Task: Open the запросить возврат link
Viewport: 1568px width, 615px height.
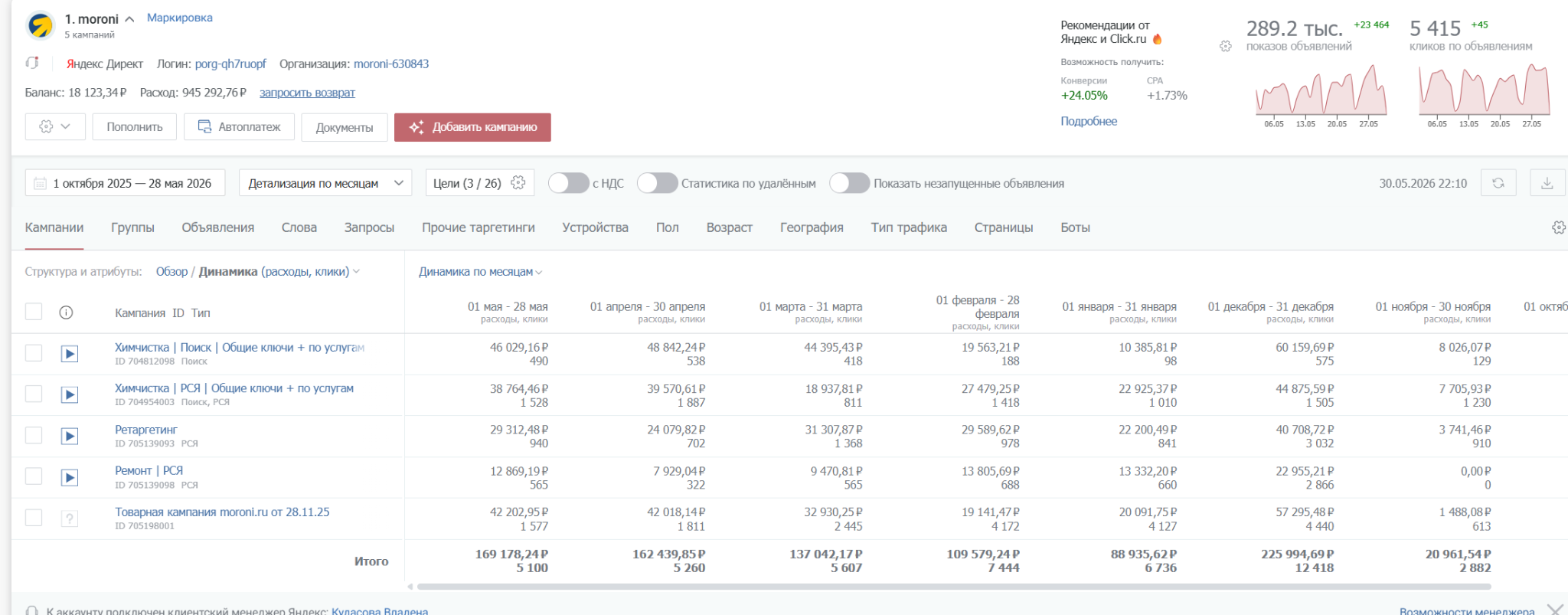Action: coord(307,93)
